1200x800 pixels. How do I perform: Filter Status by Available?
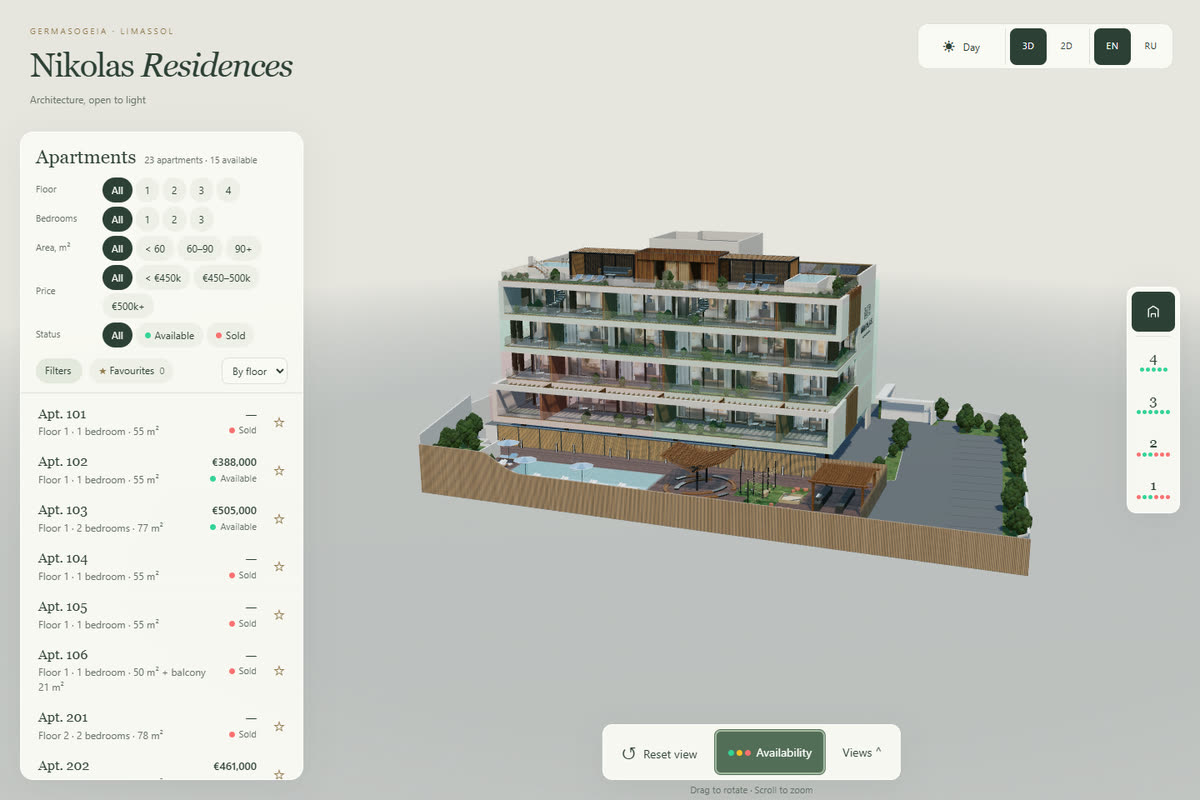click(169, 336)
